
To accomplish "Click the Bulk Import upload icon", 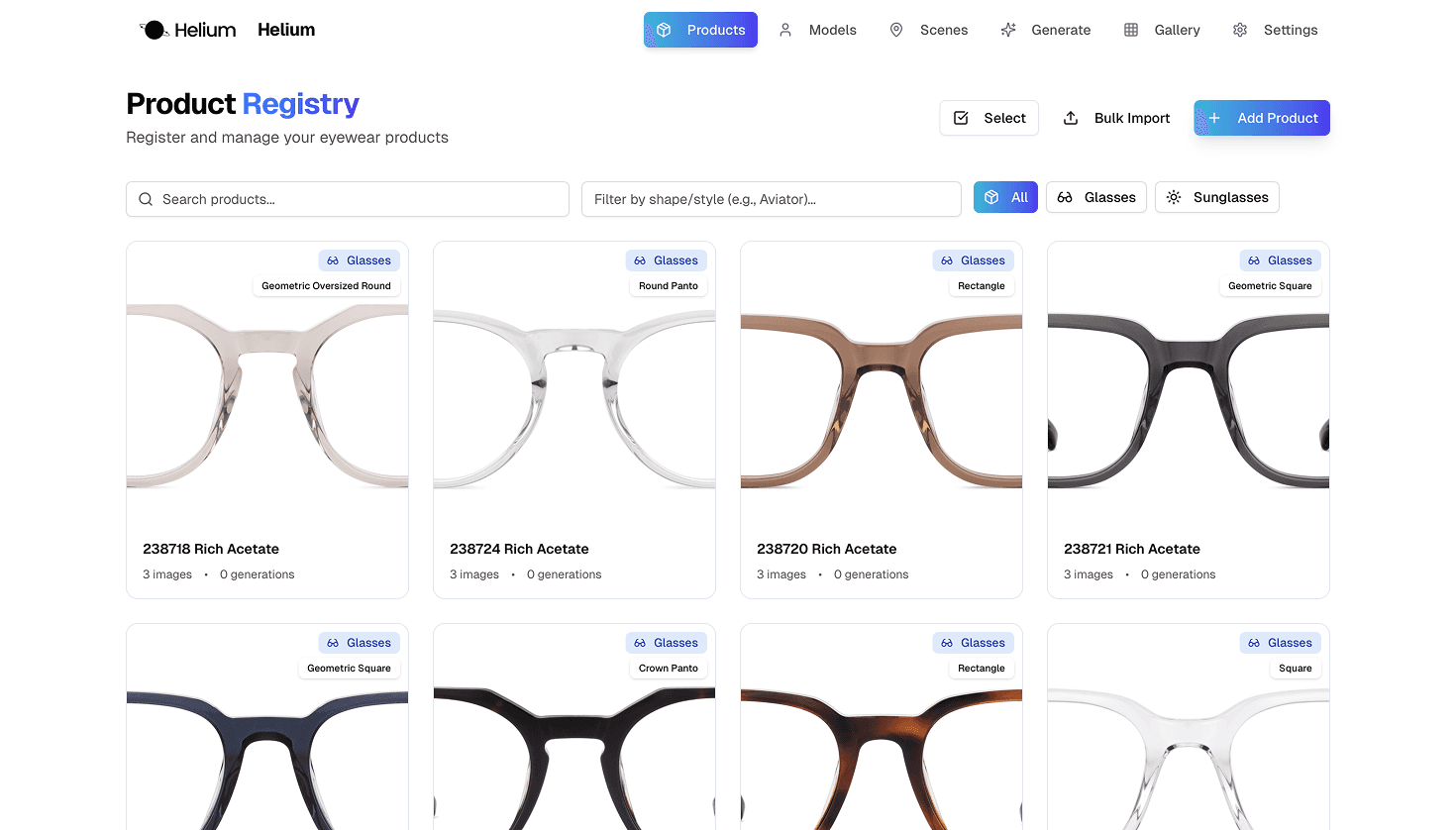I will 1071,118.
